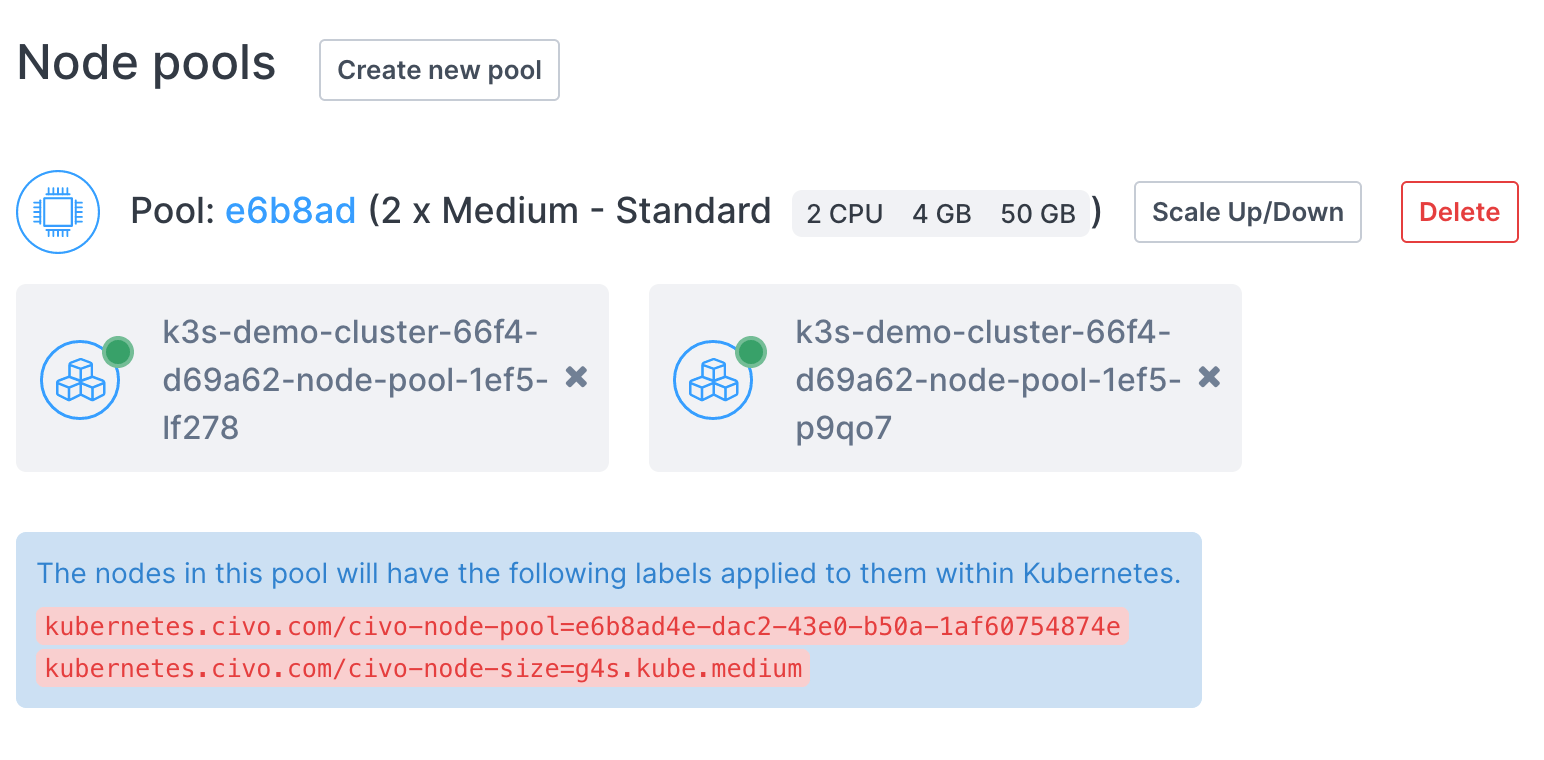Remove node ending in lf278
The height and width of the screenshot is (760, 1544).
click(576, 377)
